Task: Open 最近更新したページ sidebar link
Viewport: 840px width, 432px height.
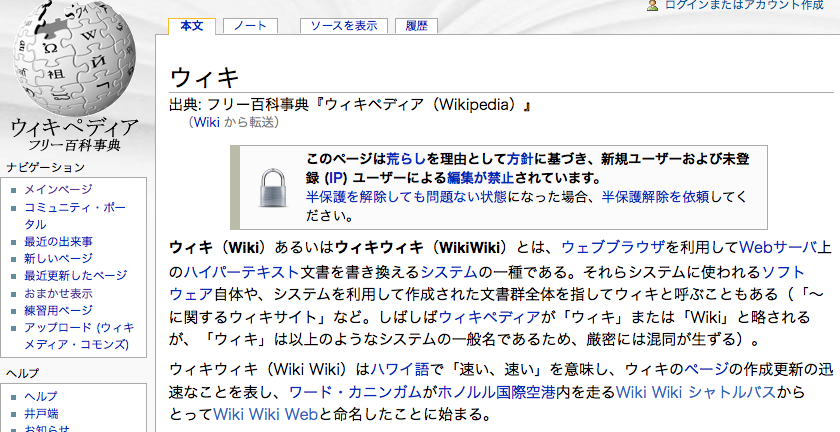Action: pos(76,275)
